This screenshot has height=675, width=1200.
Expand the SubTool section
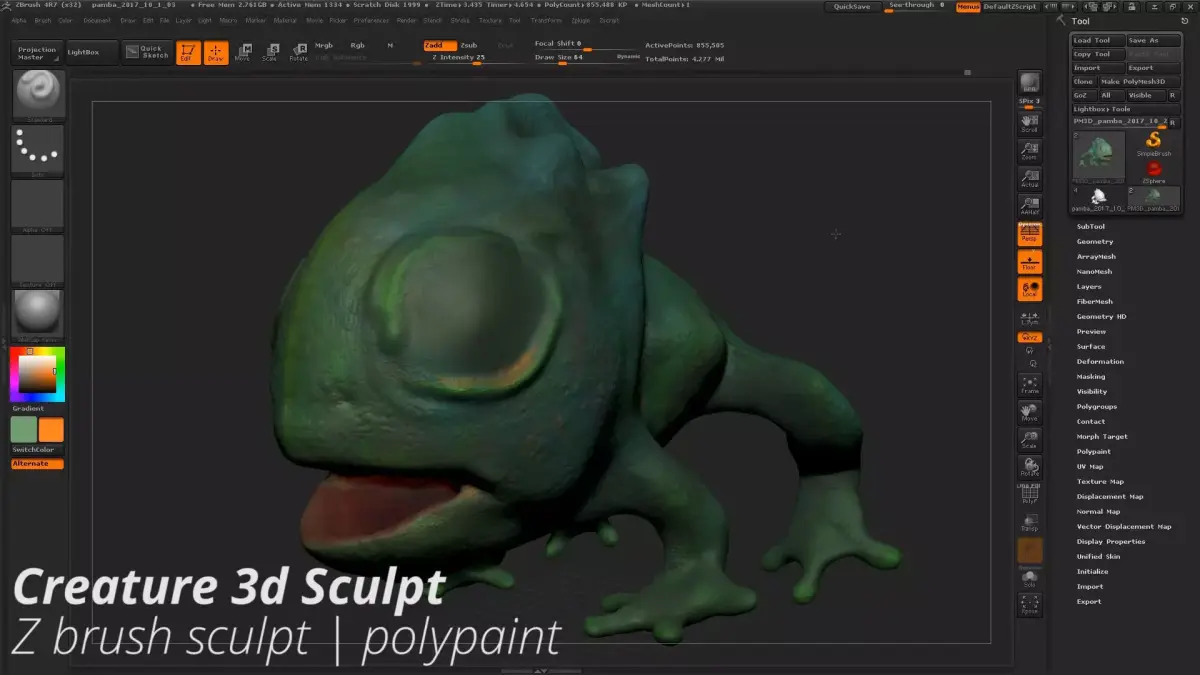[1091, 227]
